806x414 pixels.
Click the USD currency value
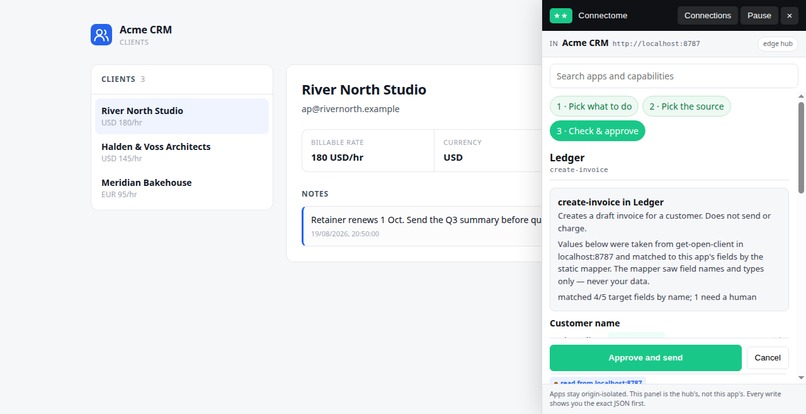[x=453, y=157]
